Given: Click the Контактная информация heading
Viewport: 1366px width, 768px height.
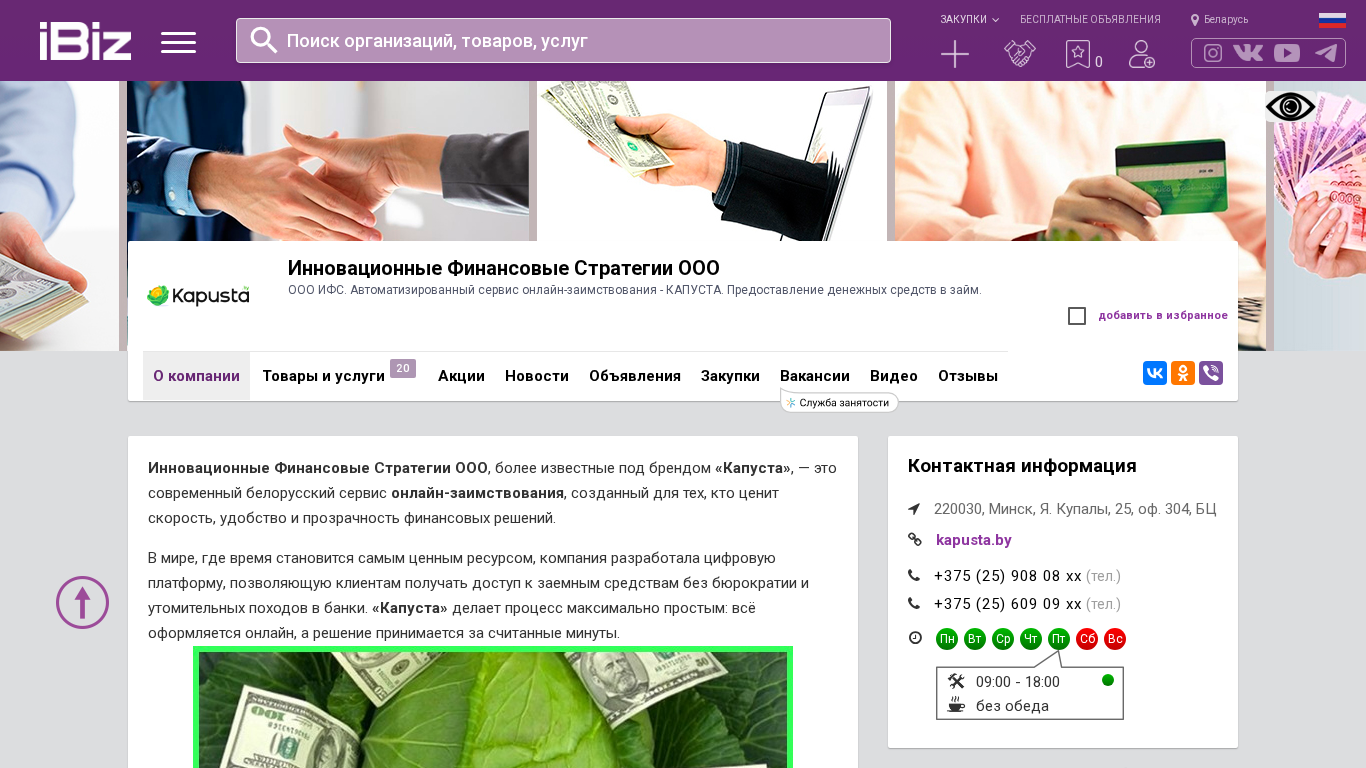Looking at the screenshot, I should (x=1022, y=466).
